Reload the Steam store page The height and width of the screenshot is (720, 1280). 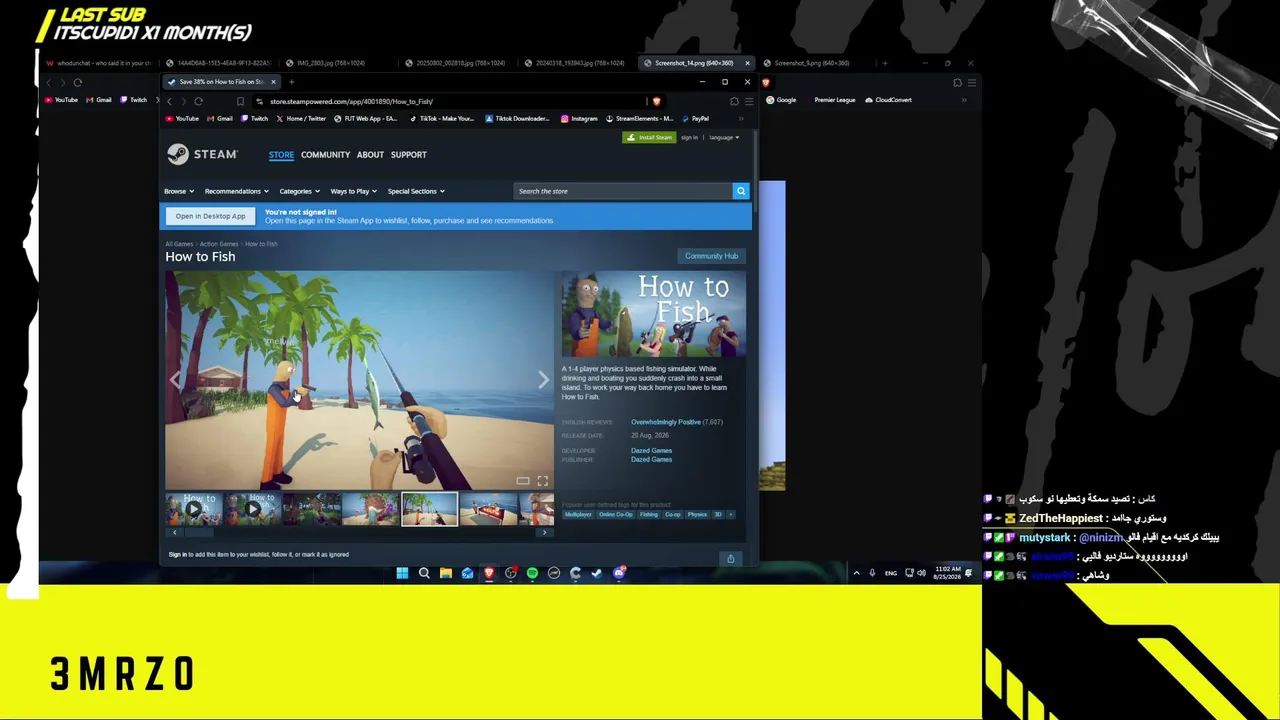198,101
